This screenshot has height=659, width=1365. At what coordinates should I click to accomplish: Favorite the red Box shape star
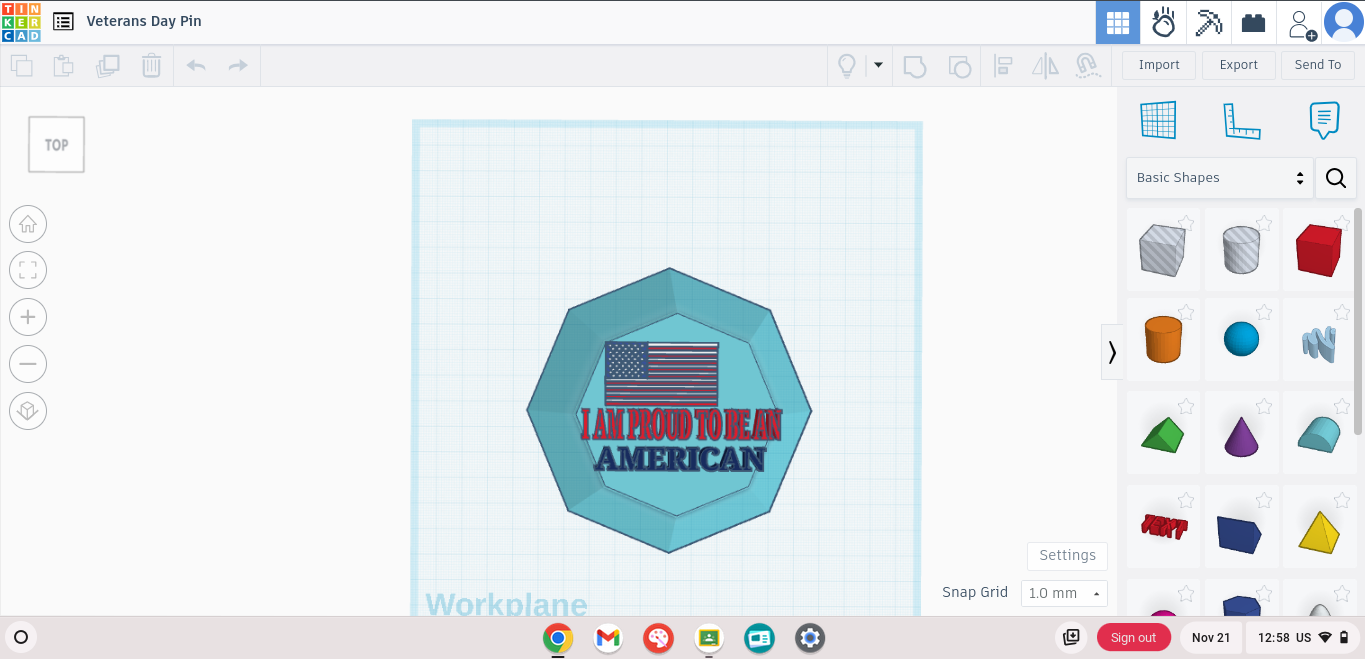tap(1342, 222)
